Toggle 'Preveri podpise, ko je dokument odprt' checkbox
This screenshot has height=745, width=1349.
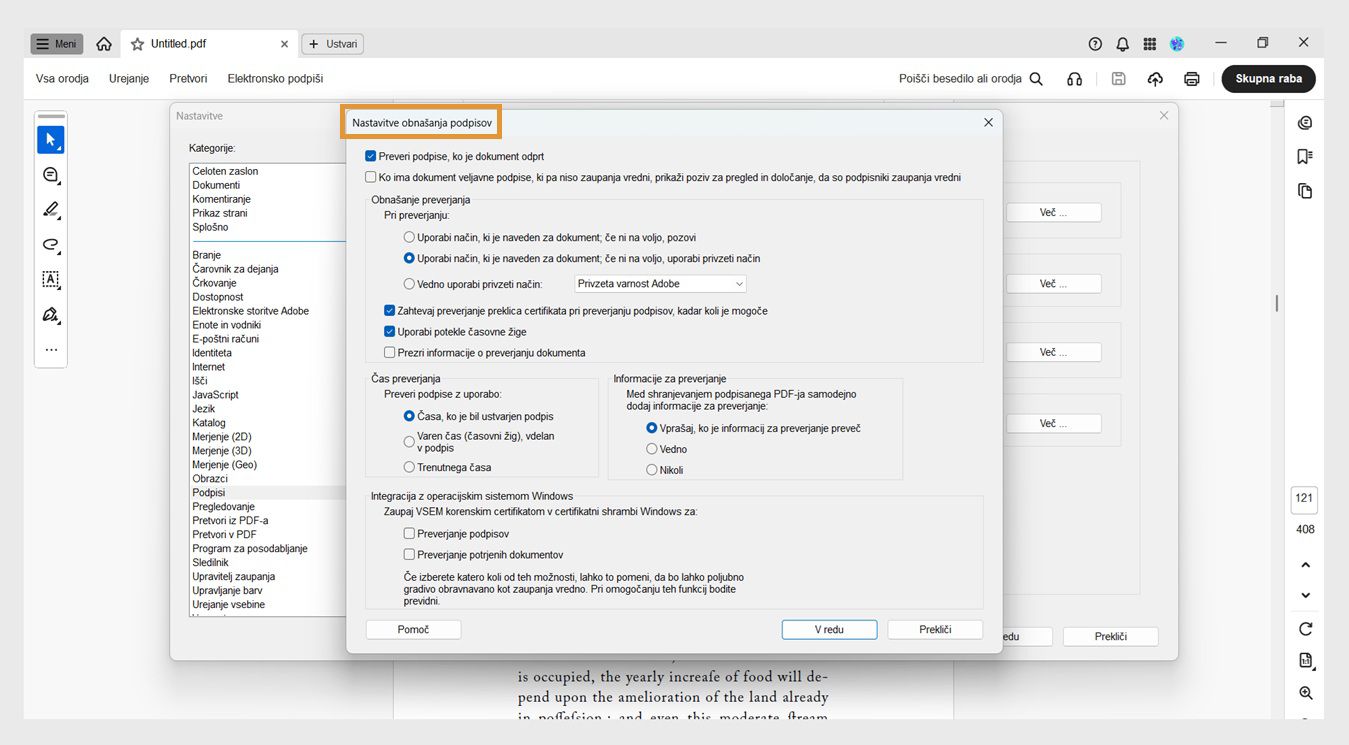(371, 157)
